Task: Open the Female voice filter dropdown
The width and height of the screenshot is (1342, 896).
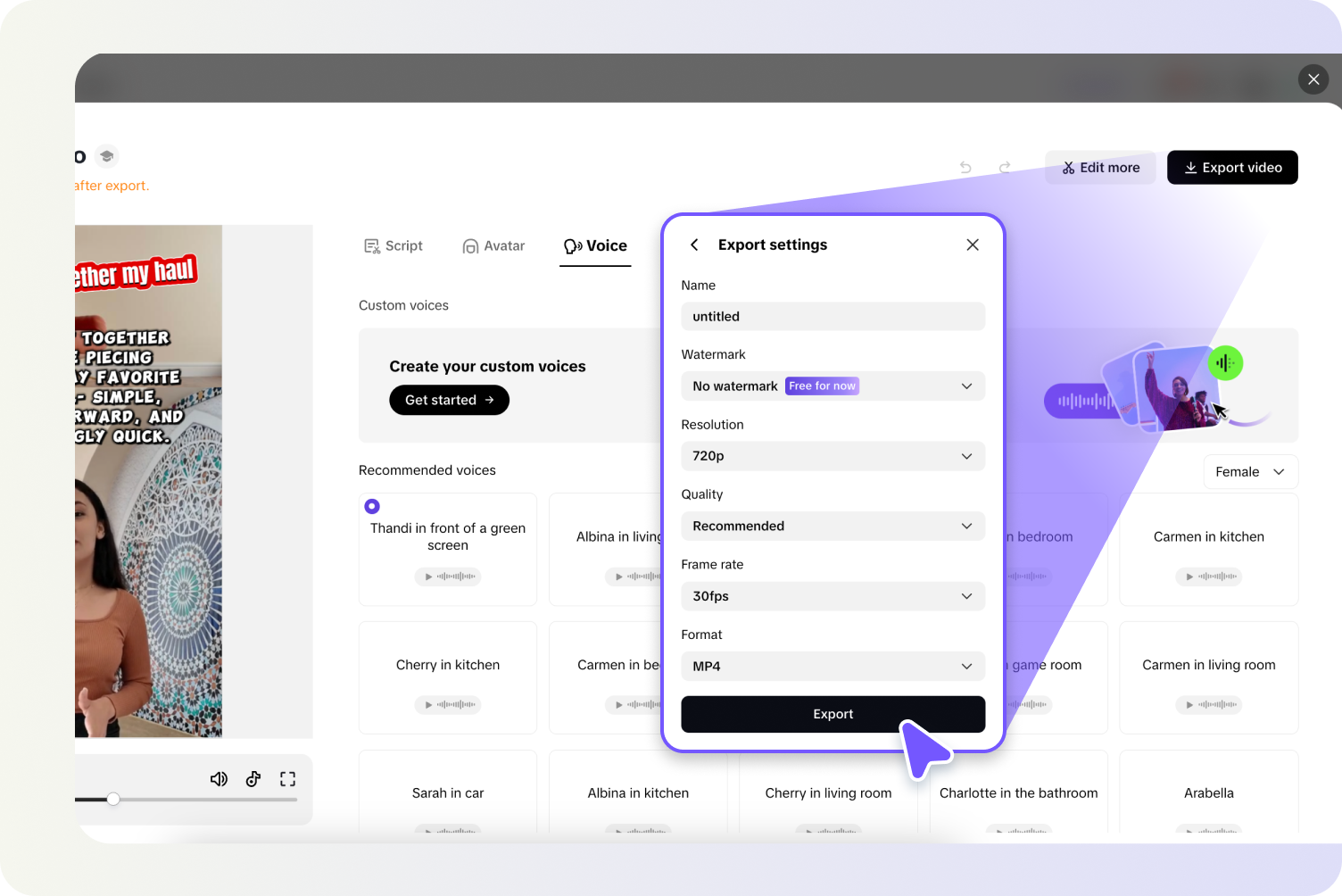Action: (x=1250, y=471)
